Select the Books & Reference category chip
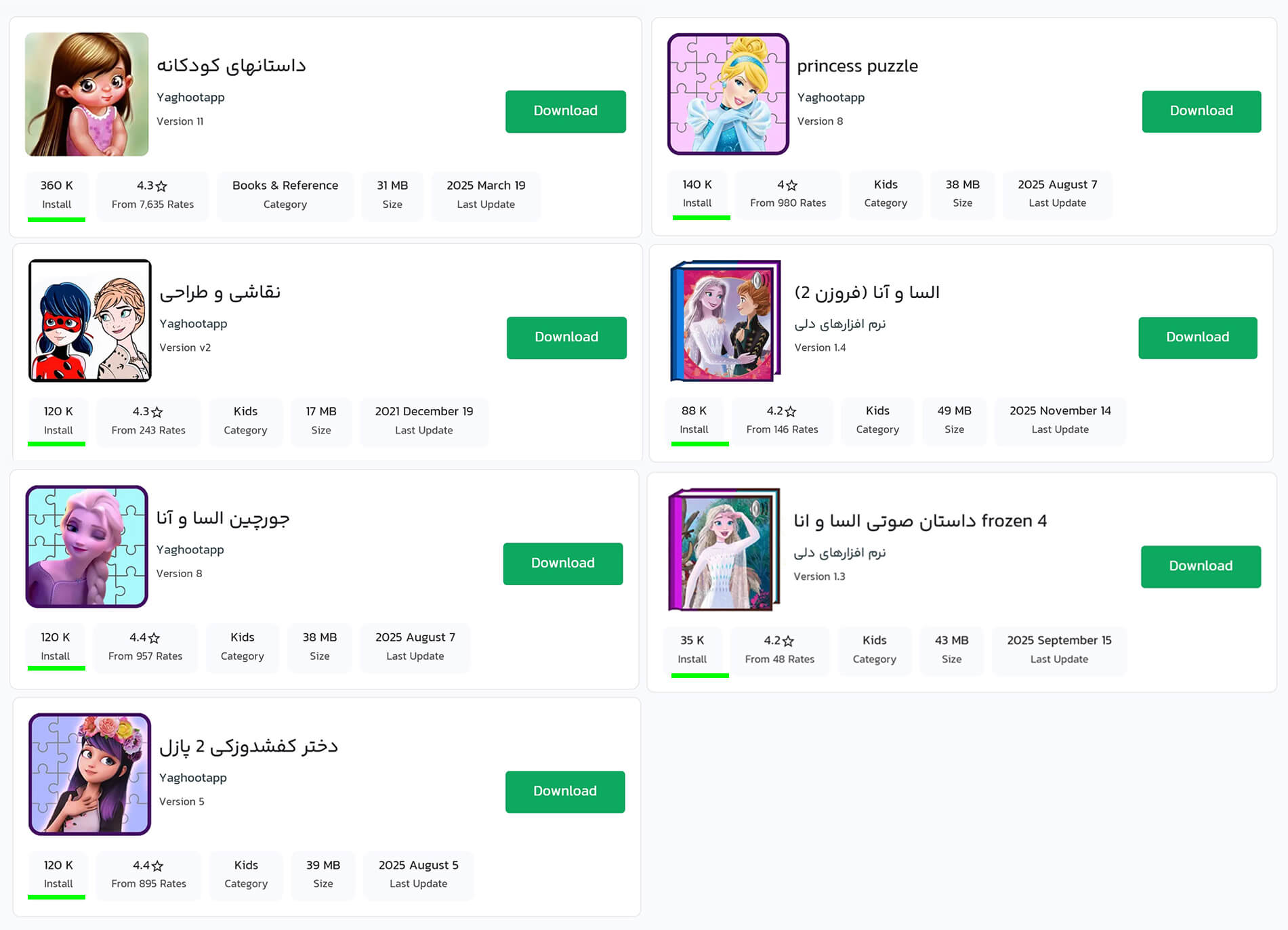The width and height of the screenshot is (1288, 930). point(285,196)
